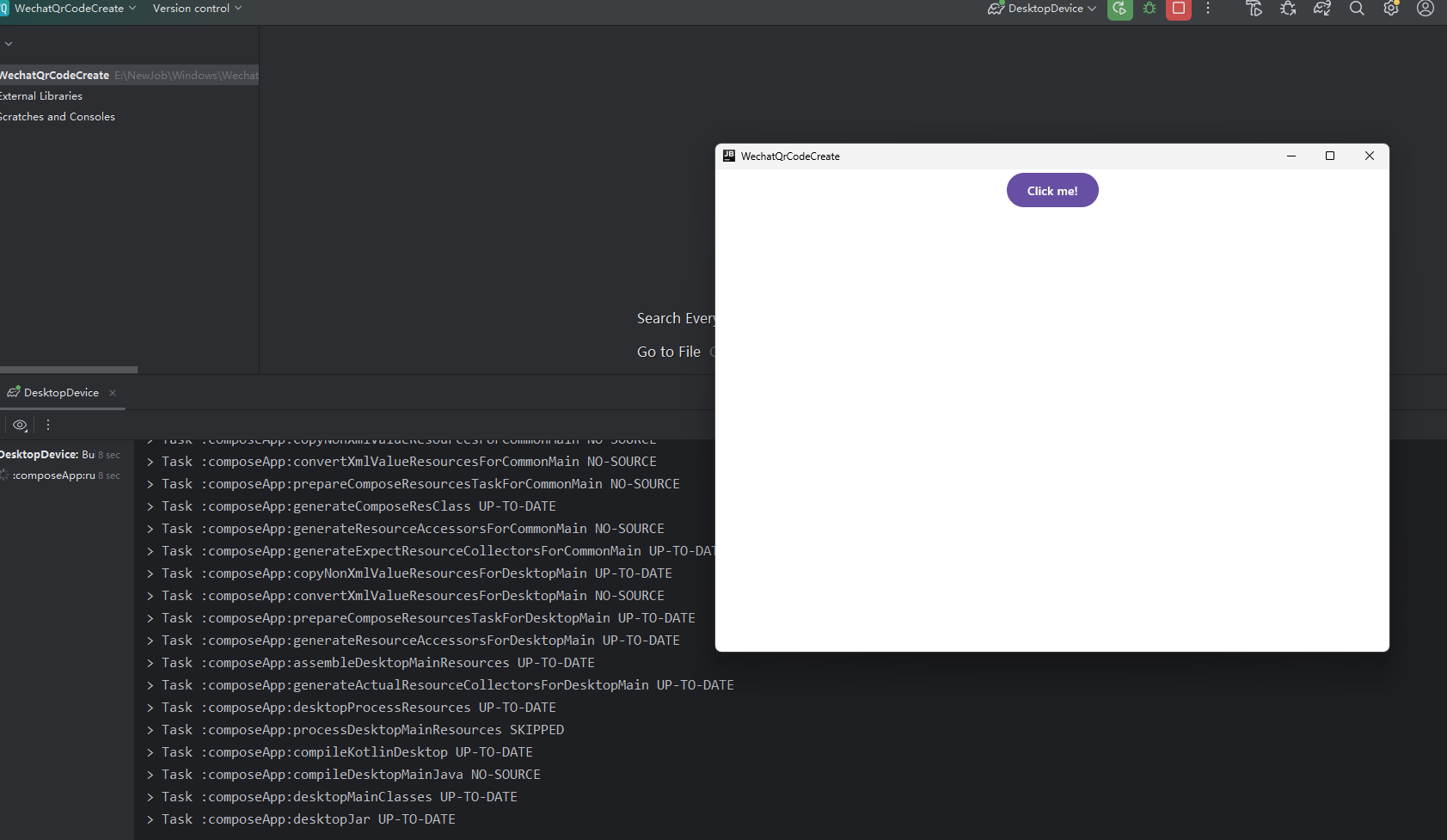
Task: Maximize the WechatQrCodeCreate app window
Action: tap(1330, 156)
